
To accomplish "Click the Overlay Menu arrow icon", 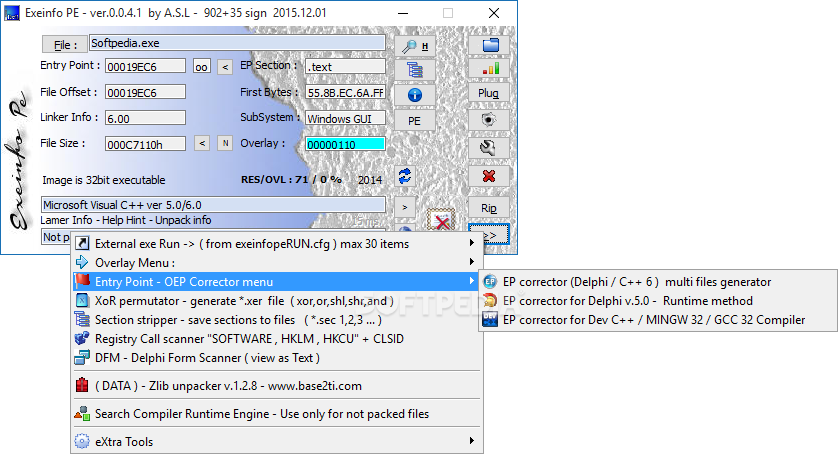I will tap(82, 263).
